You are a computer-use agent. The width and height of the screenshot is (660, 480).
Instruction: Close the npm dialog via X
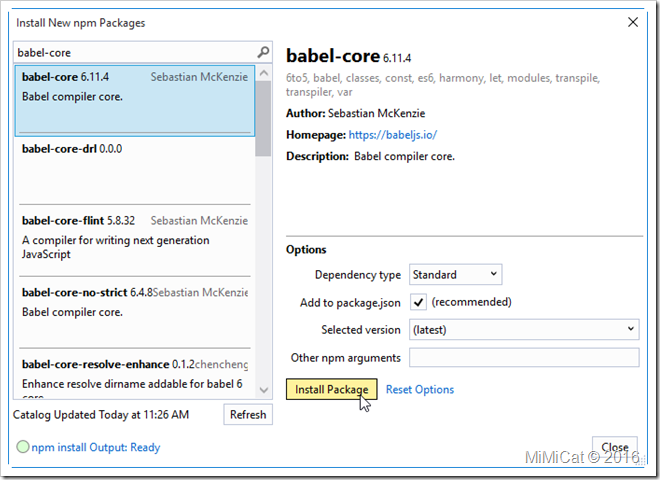pos(633,22)
